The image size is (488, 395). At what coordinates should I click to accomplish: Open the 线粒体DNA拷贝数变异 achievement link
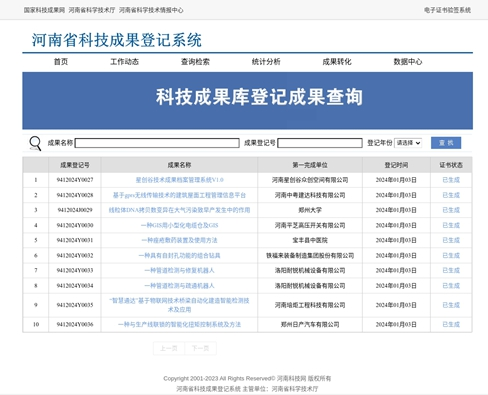pos(179,210)
